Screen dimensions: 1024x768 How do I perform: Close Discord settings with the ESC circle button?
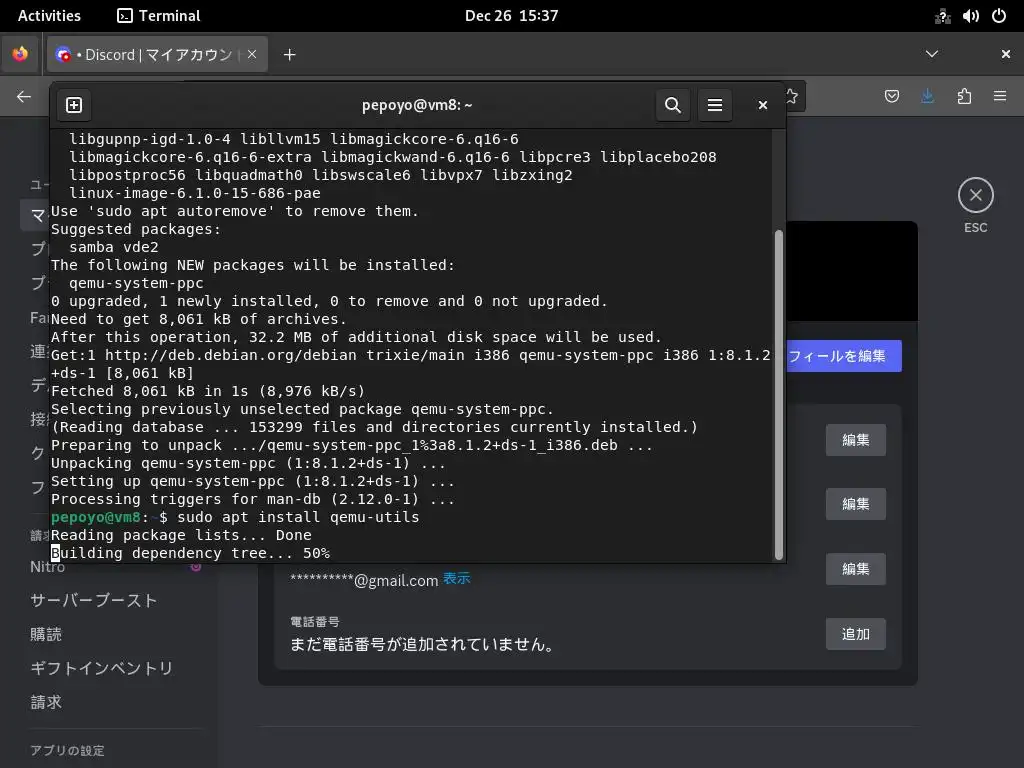click(x=976, y=195)
